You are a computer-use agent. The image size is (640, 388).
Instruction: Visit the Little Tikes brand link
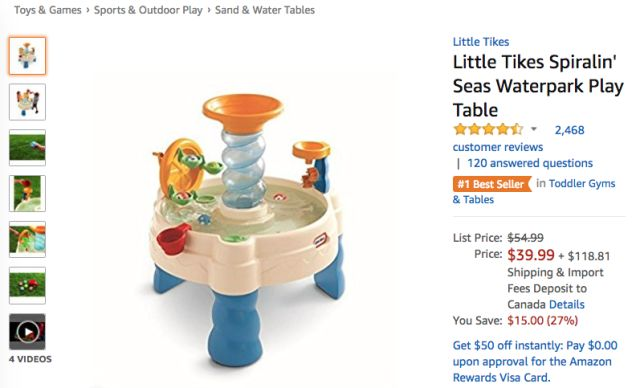(481, 42)
